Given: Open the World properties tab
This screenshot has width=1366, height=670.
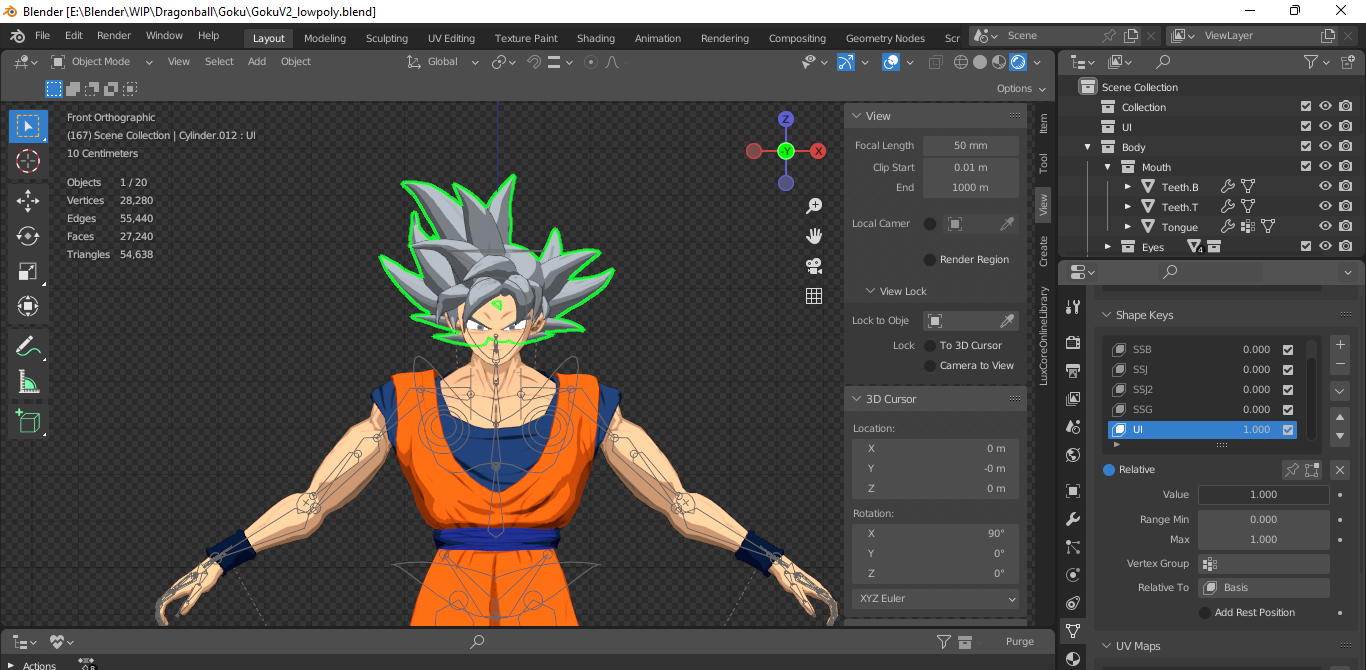Looking at the screenshot, I should pyautogui.click(x=1073, y=455).
